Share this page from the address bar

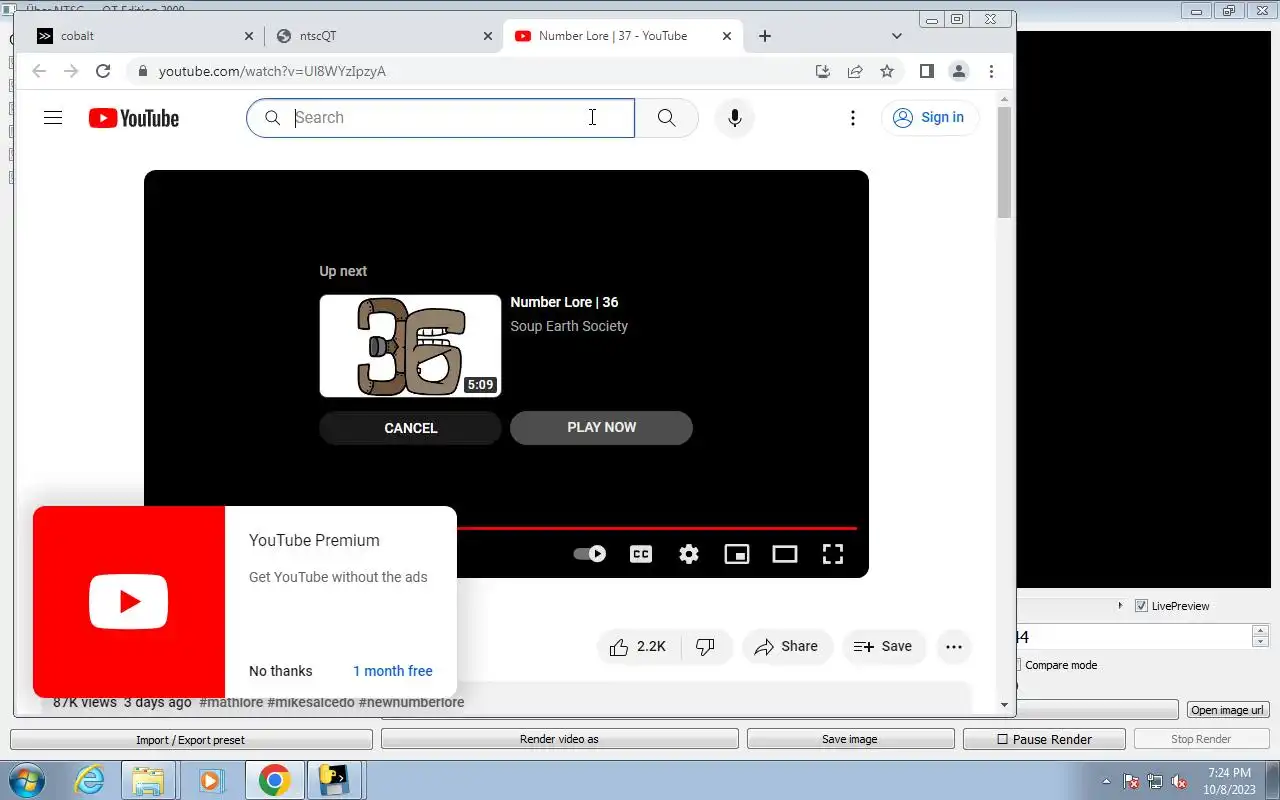tap(855, 71)
